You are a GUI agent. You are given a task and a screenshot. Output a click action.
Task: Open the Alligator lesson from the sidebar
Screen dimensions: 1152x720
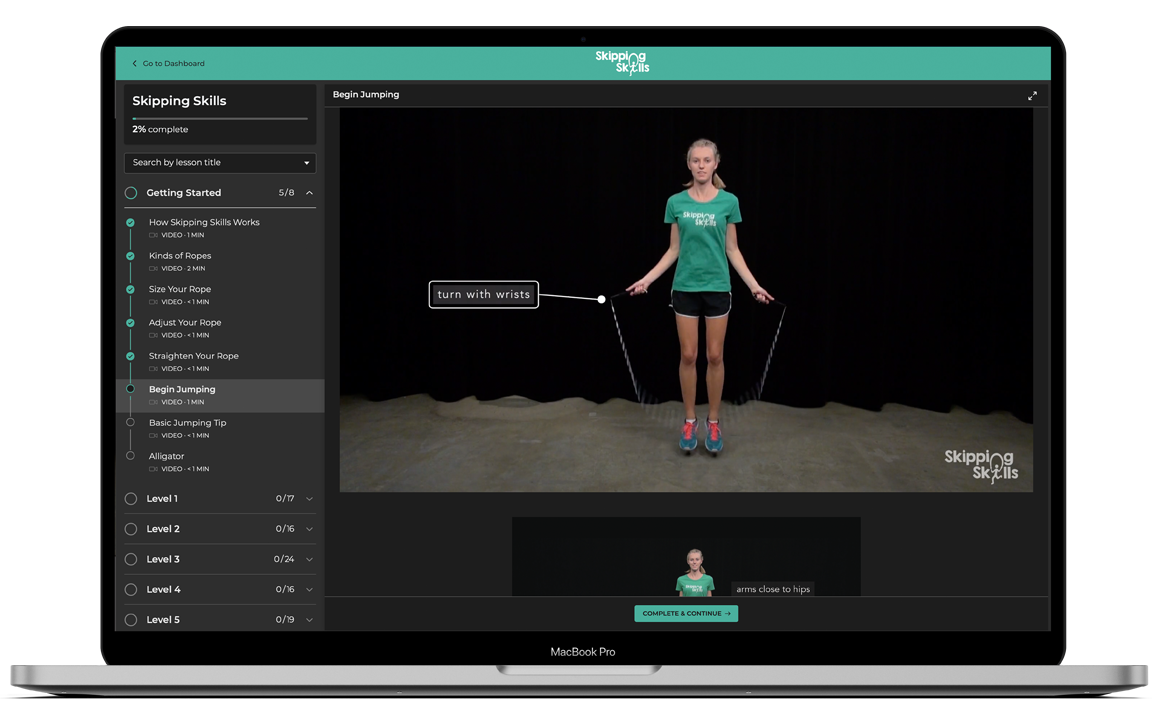pyautogui.click(x=165, y=455)
